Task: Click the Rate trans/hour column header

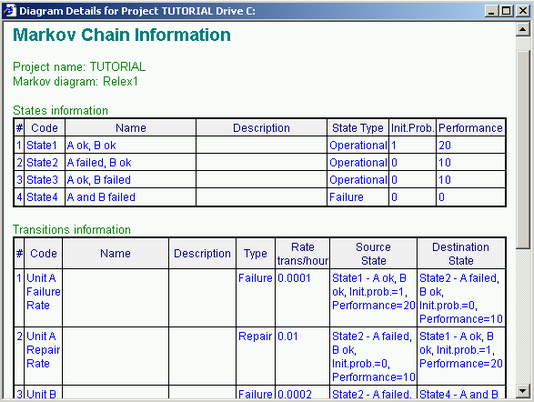Action: tap(302, 254)
